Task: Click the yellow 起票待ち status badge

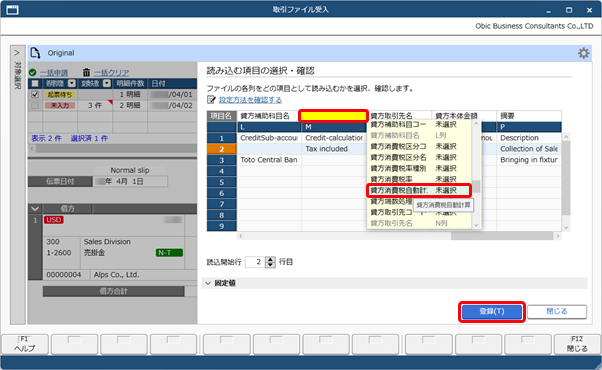Action: tap(60, 94)
